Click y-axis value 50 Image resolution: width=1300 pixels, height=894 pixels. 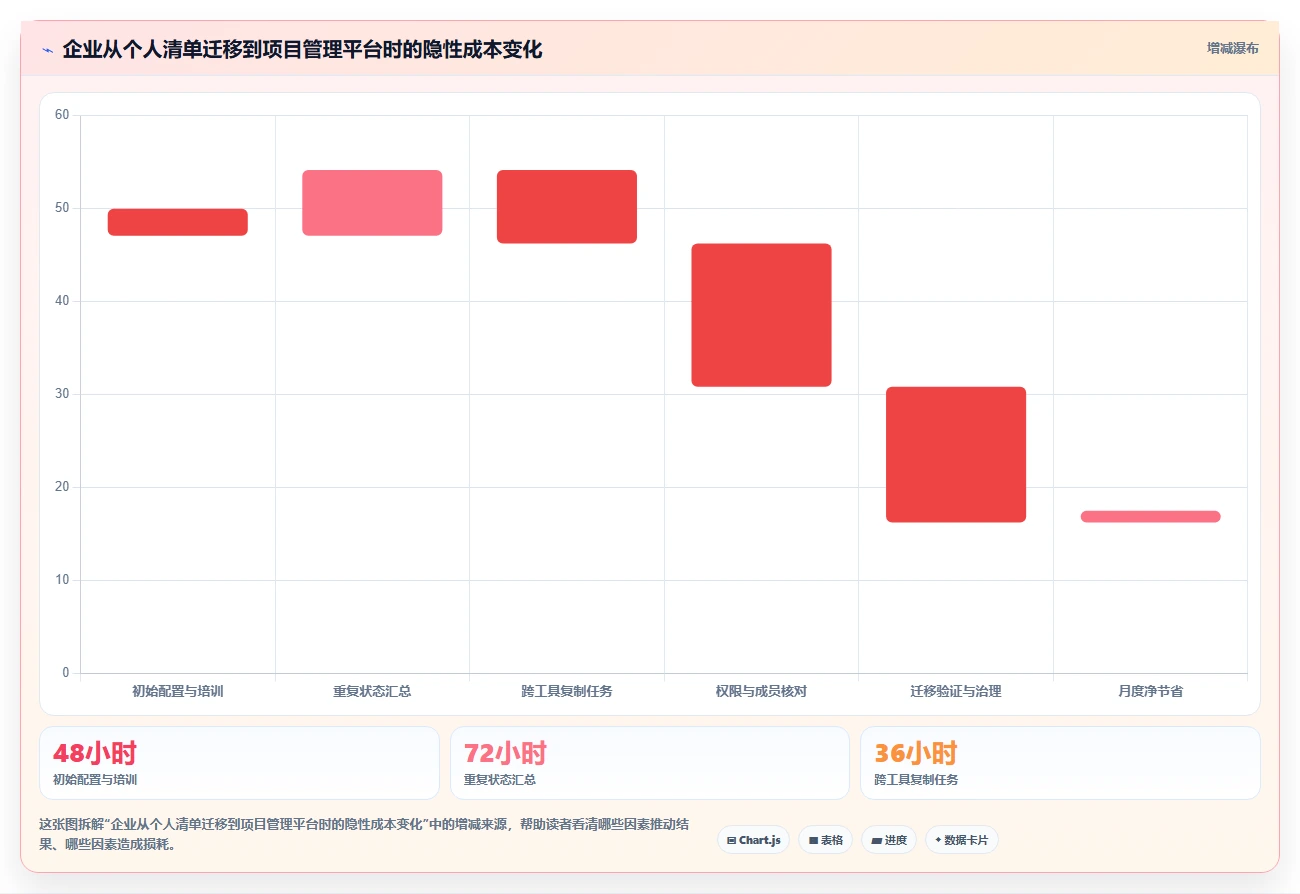point(62,208)
